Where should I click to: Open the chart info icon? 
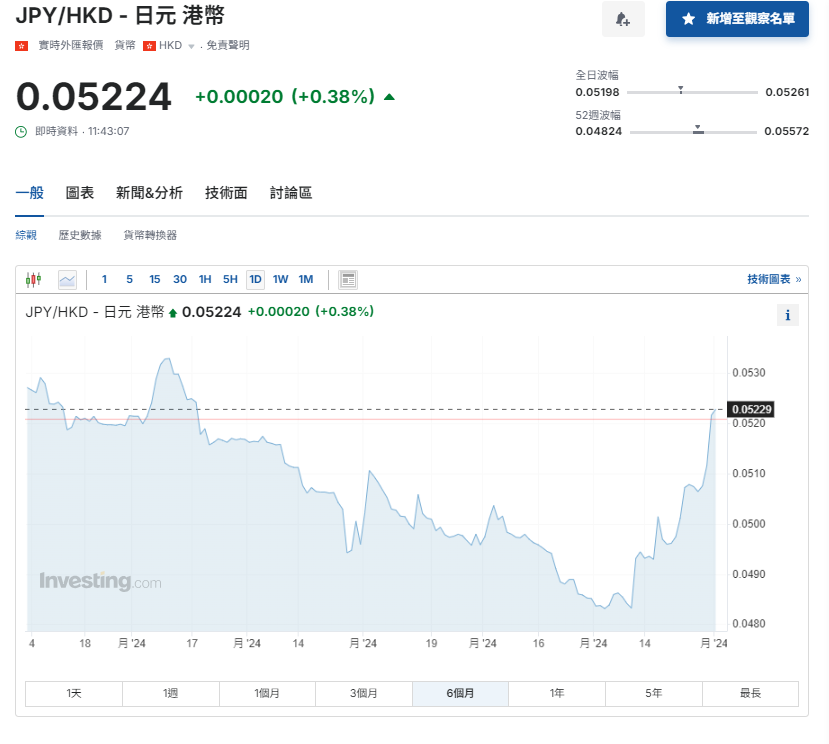coord(787,315)
